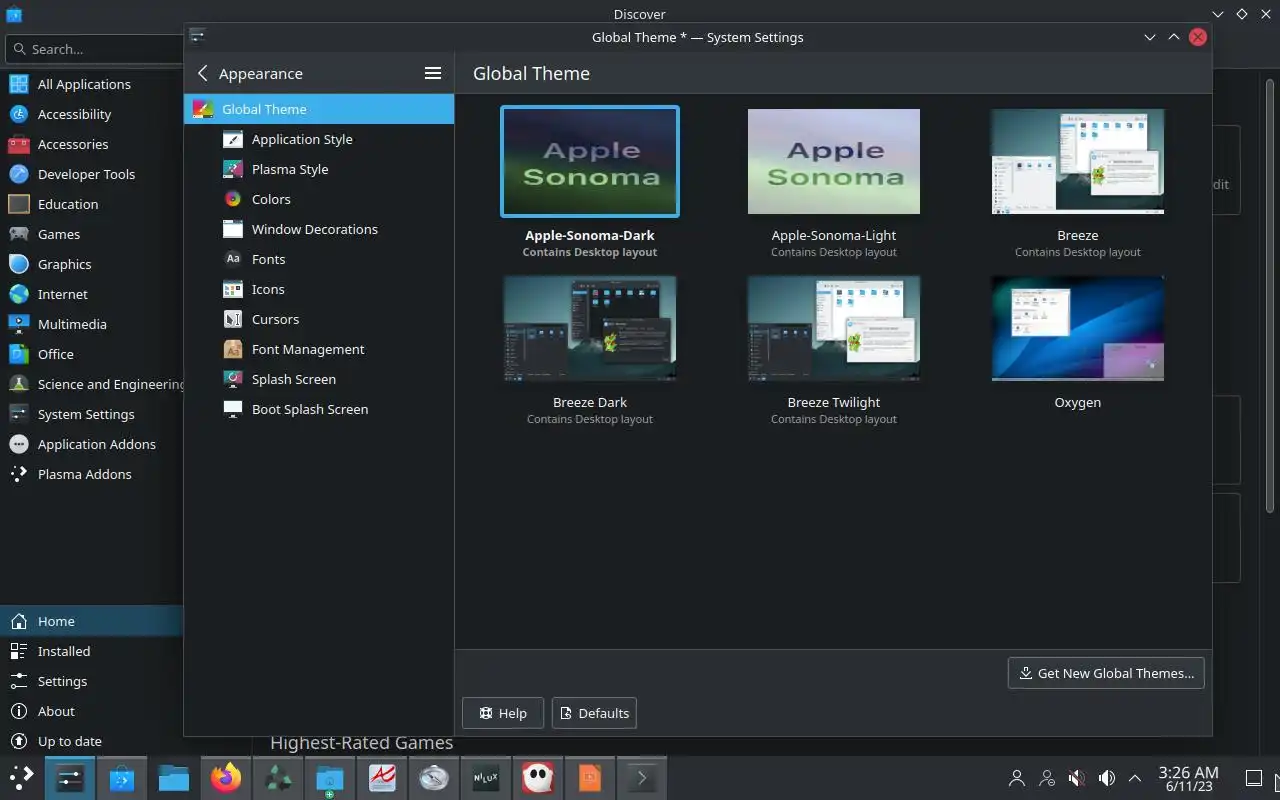
Task: Open Graphics category in Discover
Action: point(92,264)
